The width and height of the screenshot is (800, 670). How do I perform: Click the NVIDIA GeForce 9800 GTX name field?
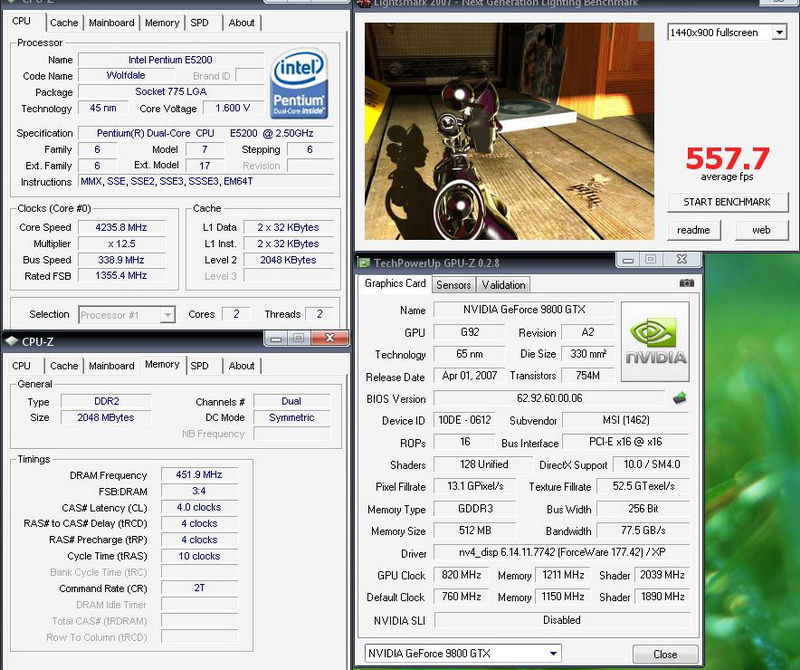[524, 310]
